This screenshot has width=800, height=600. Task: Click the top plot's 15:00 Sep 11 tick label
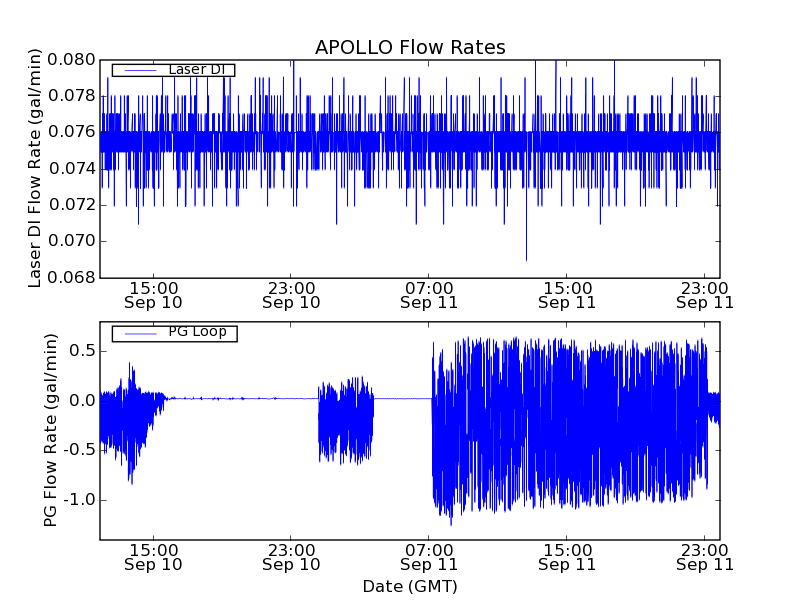pos(567,294)
